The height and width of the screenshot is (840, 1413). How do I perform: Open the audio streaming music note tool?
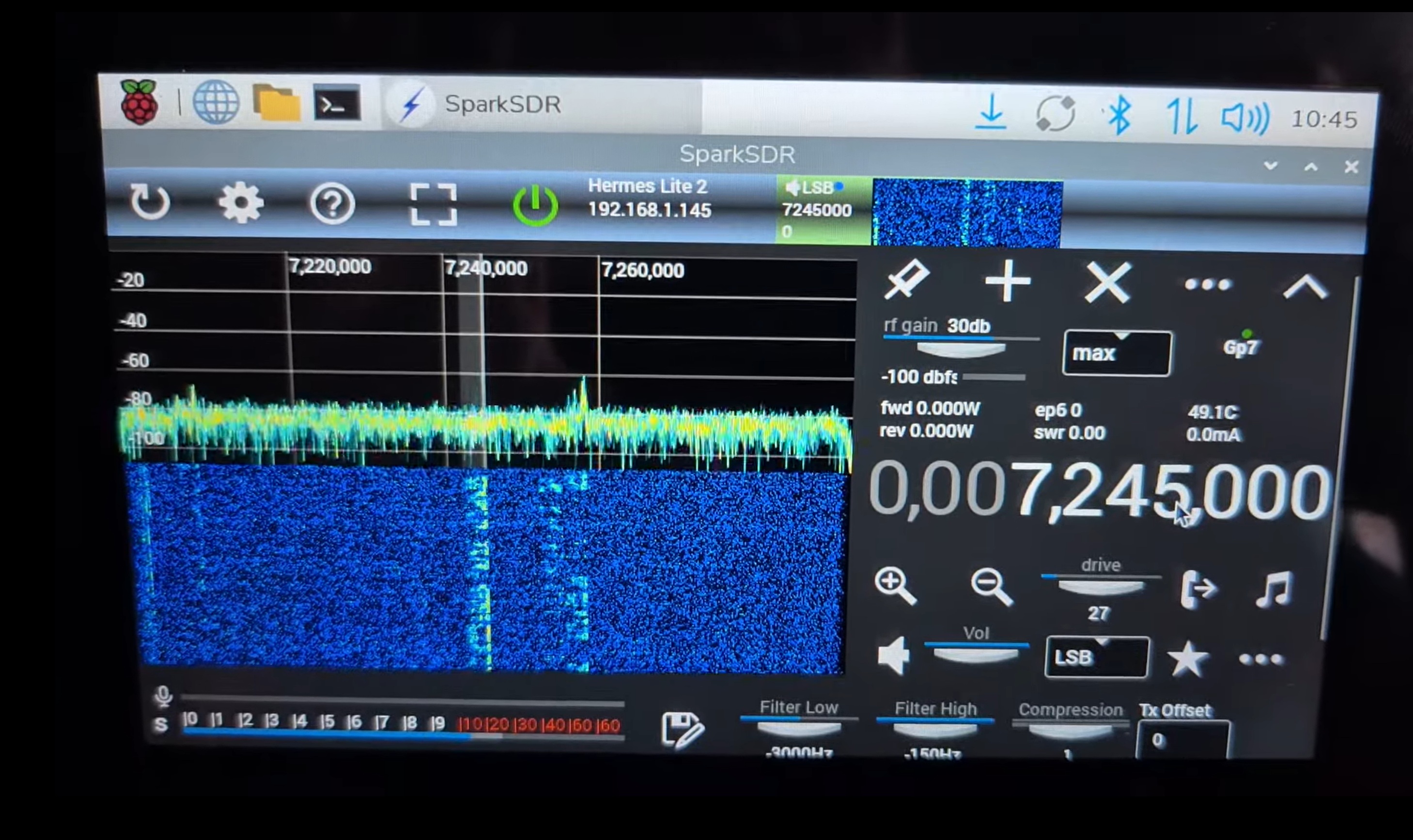(1274, 589)
